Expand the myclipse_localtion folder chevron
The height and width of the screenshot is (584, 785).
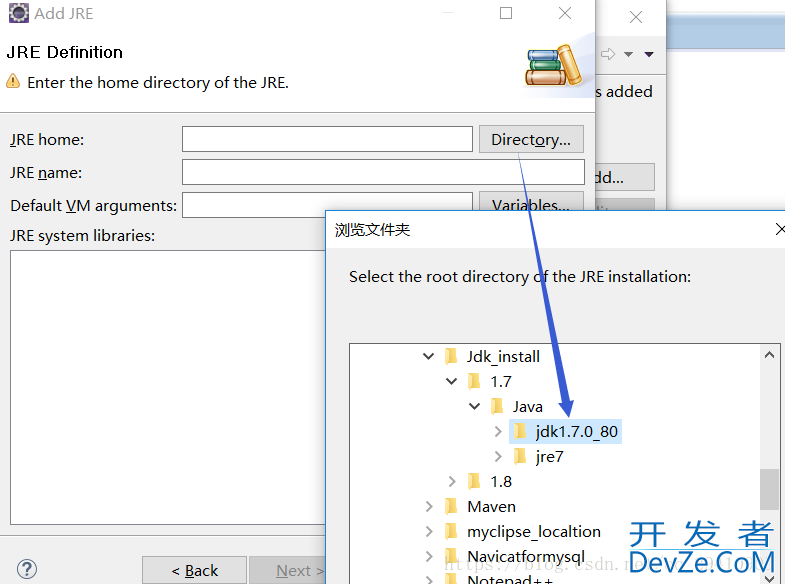(x=429, y=531)
